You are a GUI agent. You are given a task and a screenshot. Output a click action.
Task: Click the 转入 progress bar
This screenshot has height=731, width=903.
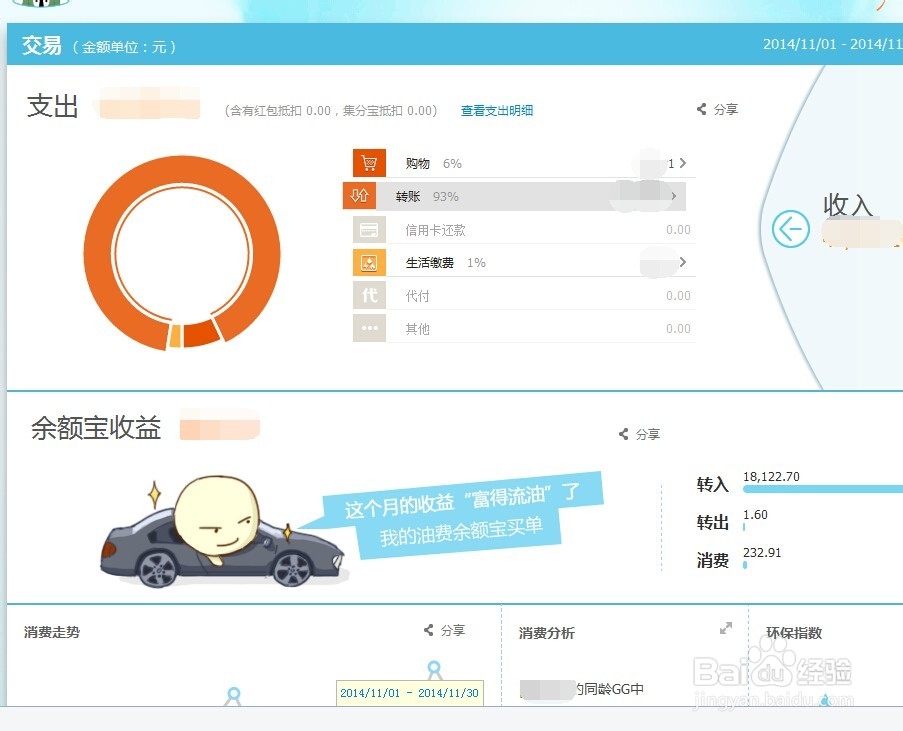tap(823, 489)
